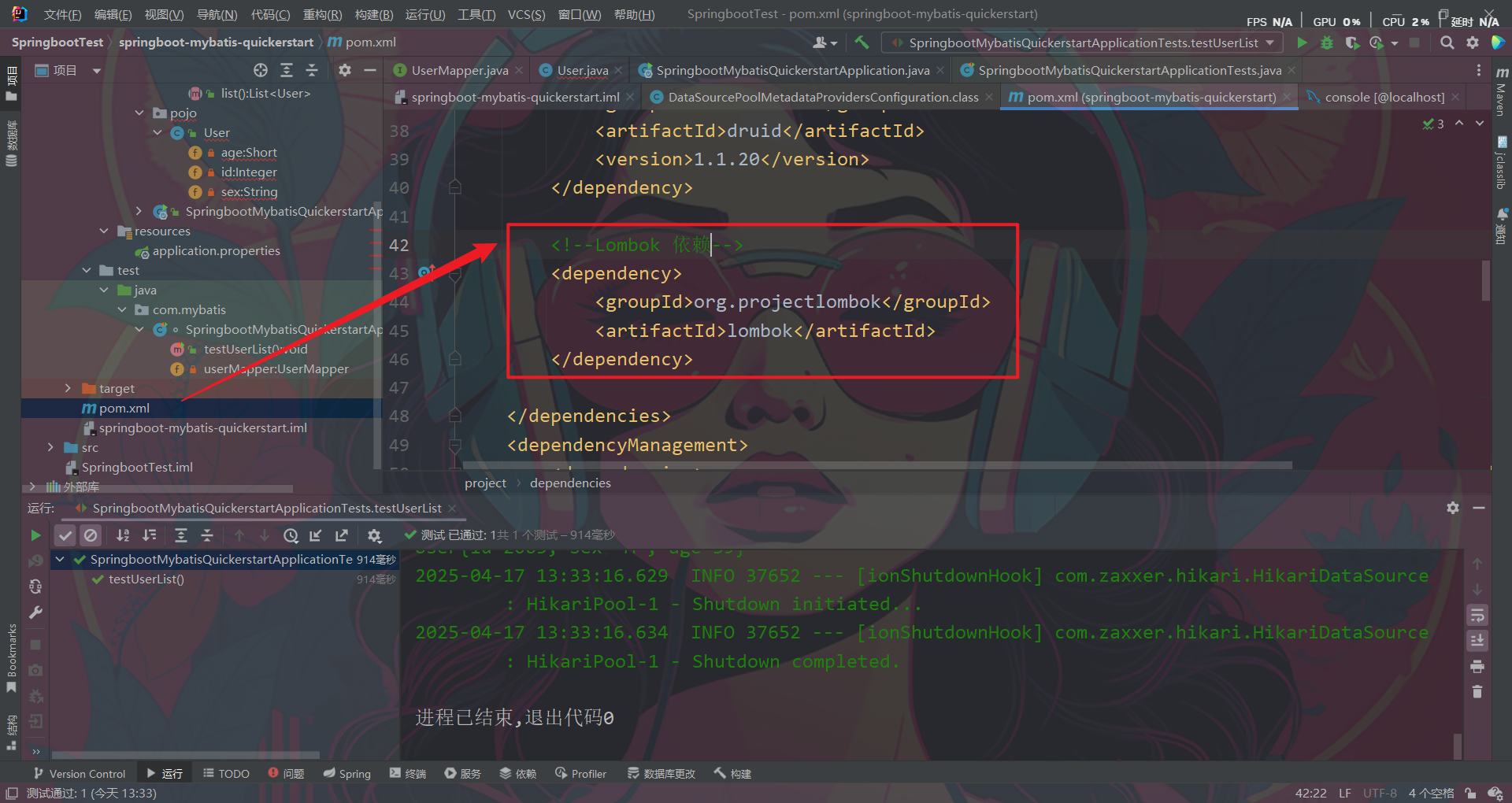Toggle fold on dependency line 43
Image resolution: width=1512 pixels, height=803 pixels.
[x=455, y=274]
